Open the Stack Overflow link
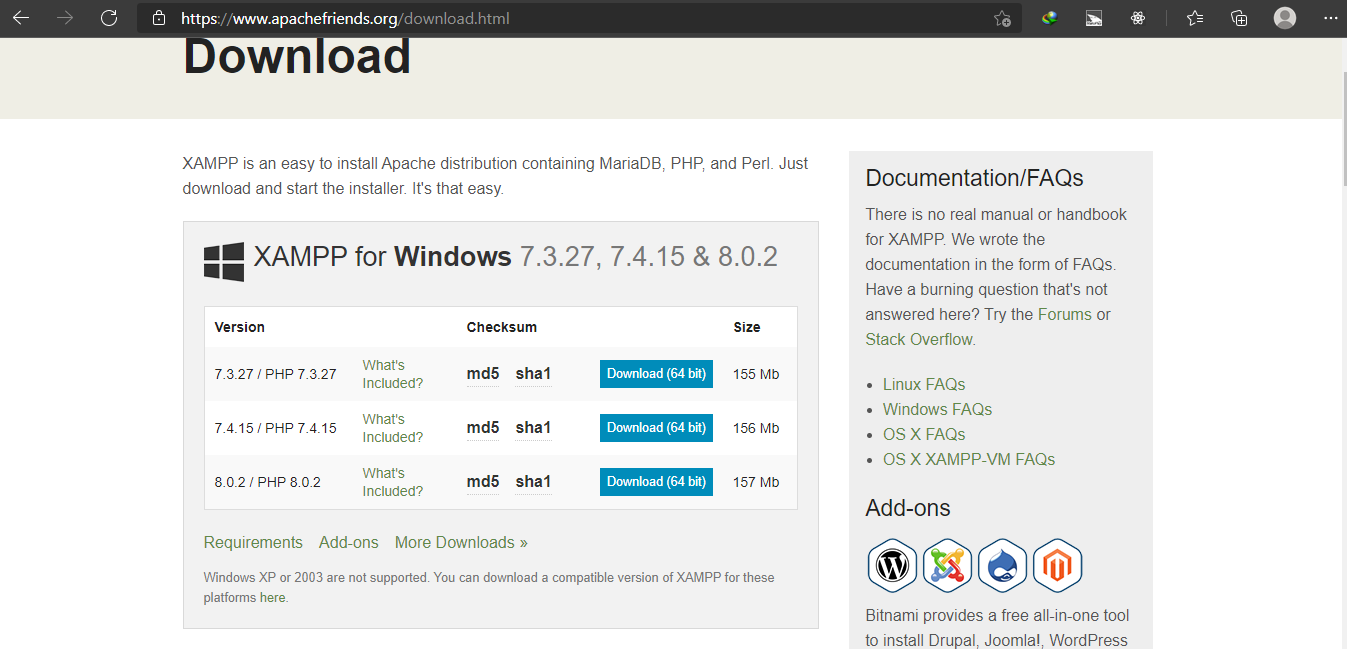Image resolution: width=1347 pixels, height=649 pixels. point(919,340)
